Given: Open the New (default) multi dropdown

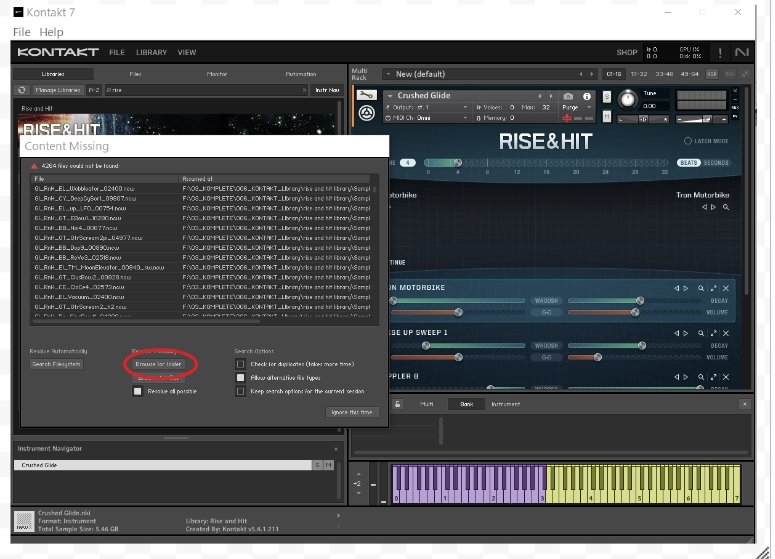Looking at the screenshot, I should [x=388, y=74].
